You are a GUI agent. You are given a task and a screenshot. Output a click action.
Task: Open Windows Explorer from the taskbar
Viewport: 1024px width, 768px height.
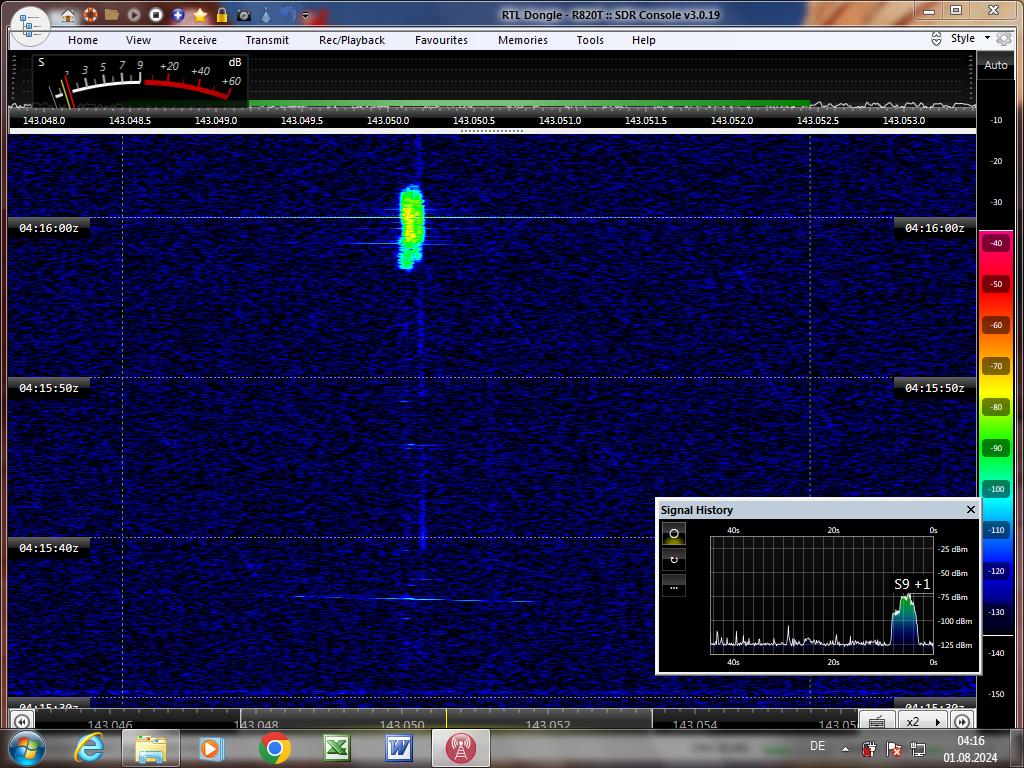pyautogui.click(x=151, y=748)
